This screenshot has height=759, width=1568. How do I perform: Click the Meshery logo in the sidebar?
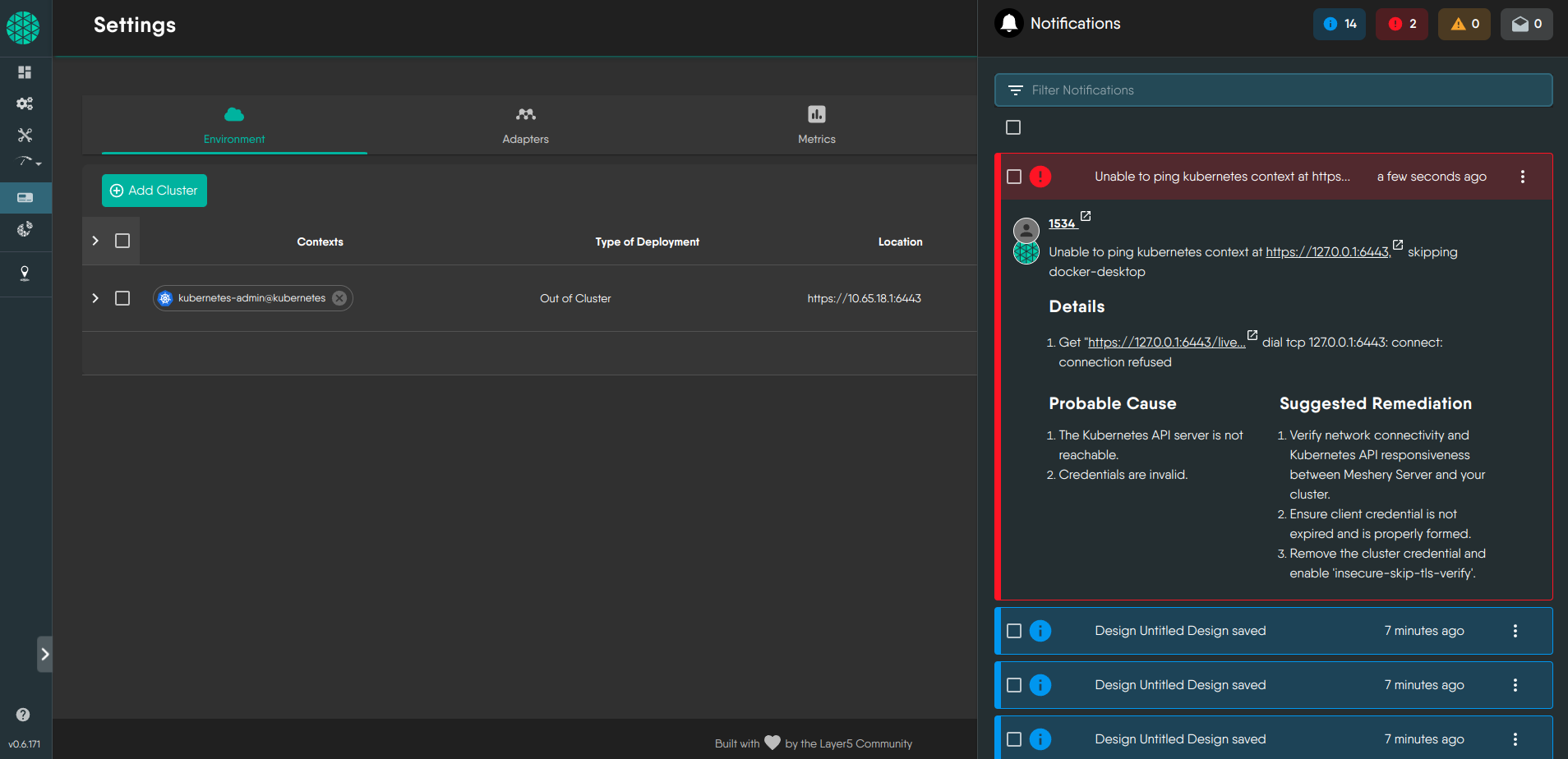23,28
